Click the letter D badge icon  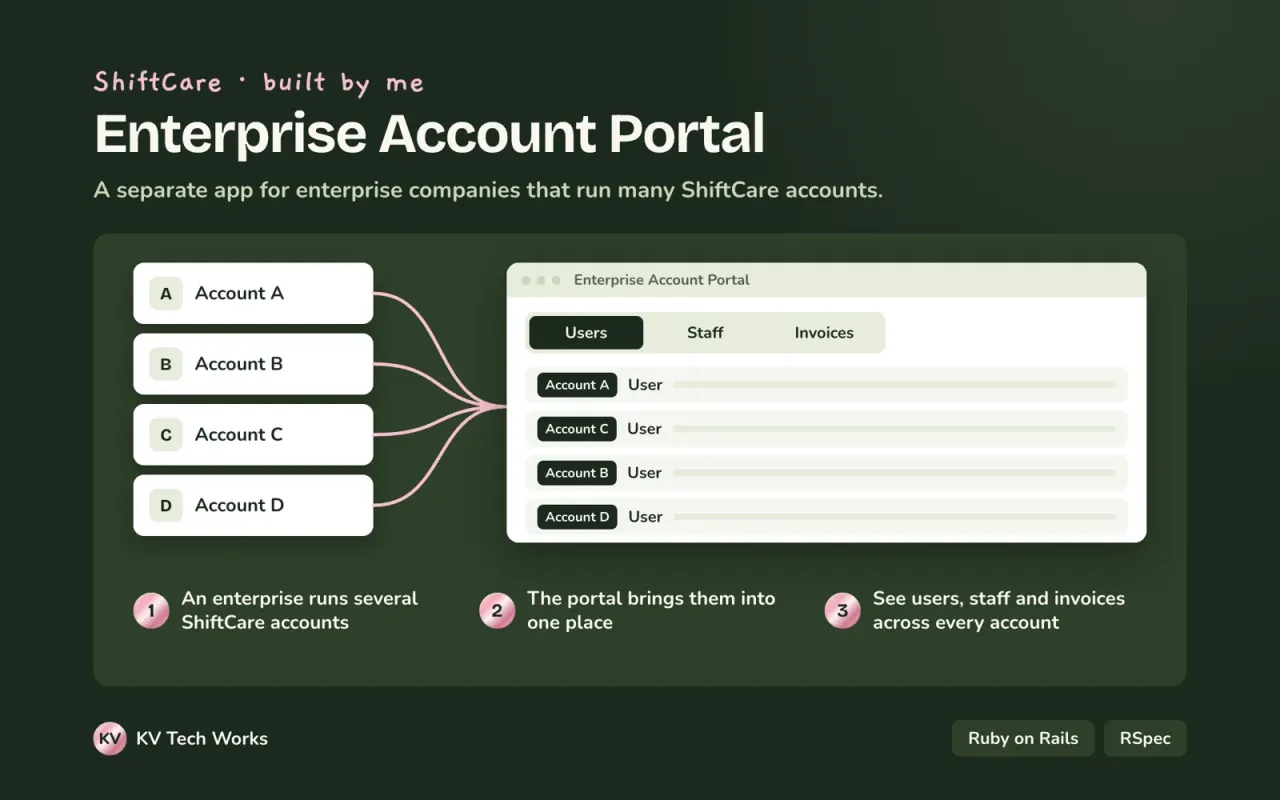[166, 506]
